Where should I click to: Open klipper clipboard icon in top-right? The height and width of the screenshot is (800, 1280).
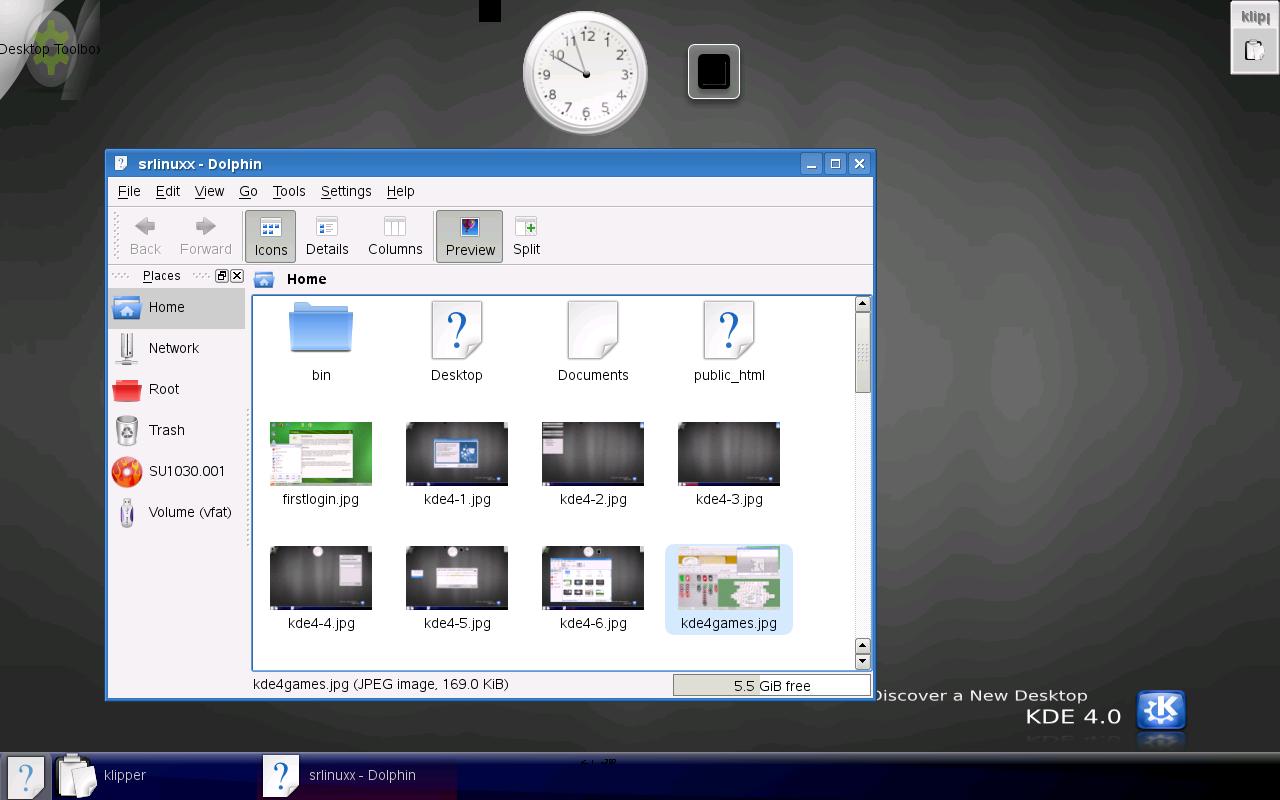pyautogui.click(x=1254, y=50)
